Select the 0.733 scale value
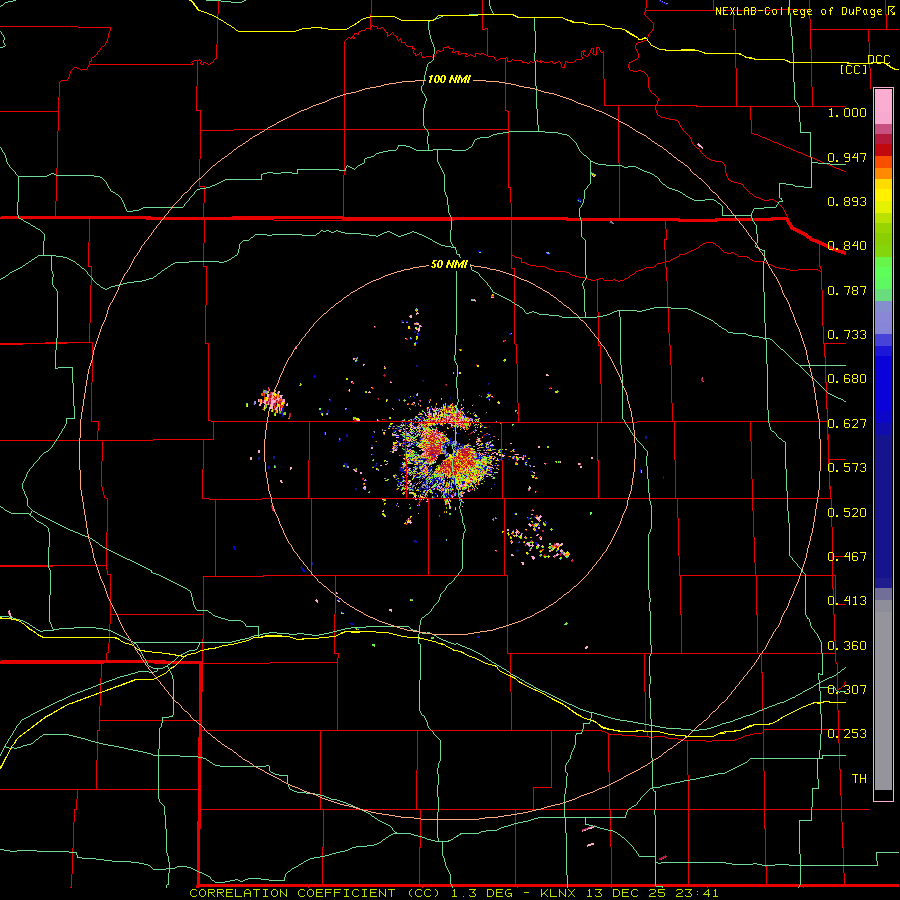Image resolution: width=900 pixels, height=900 pixels. click(847, 335)
